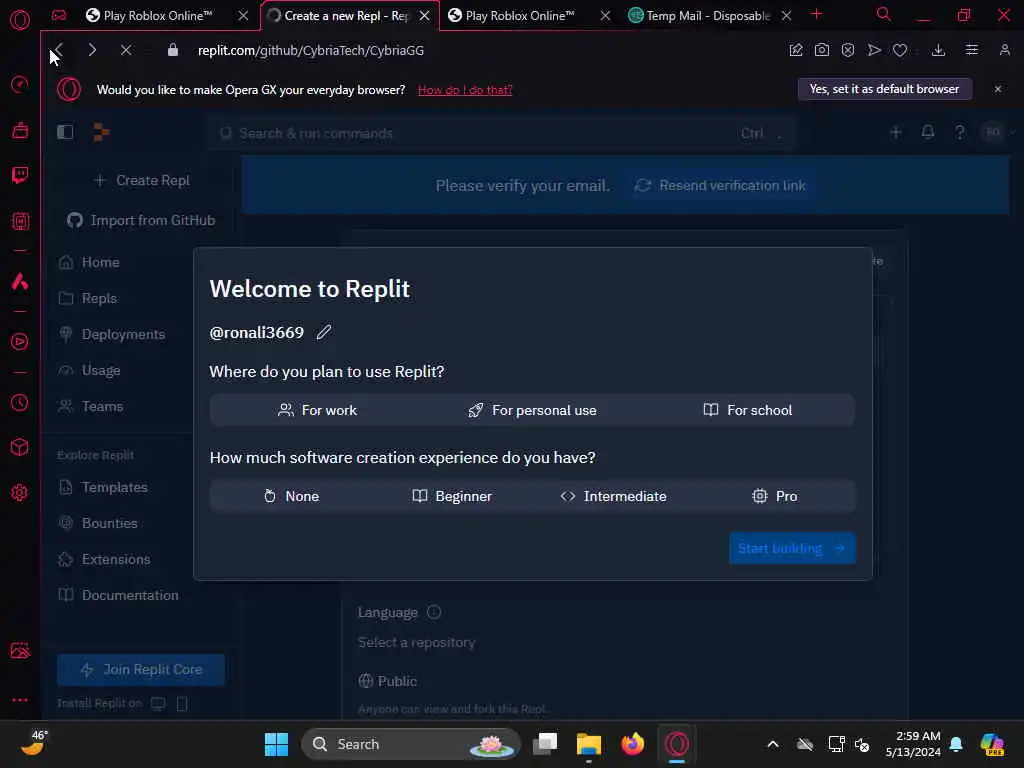Open Opera sidebar history clock icon
This screenshot has height=768, width=1024.
[20, 403]
